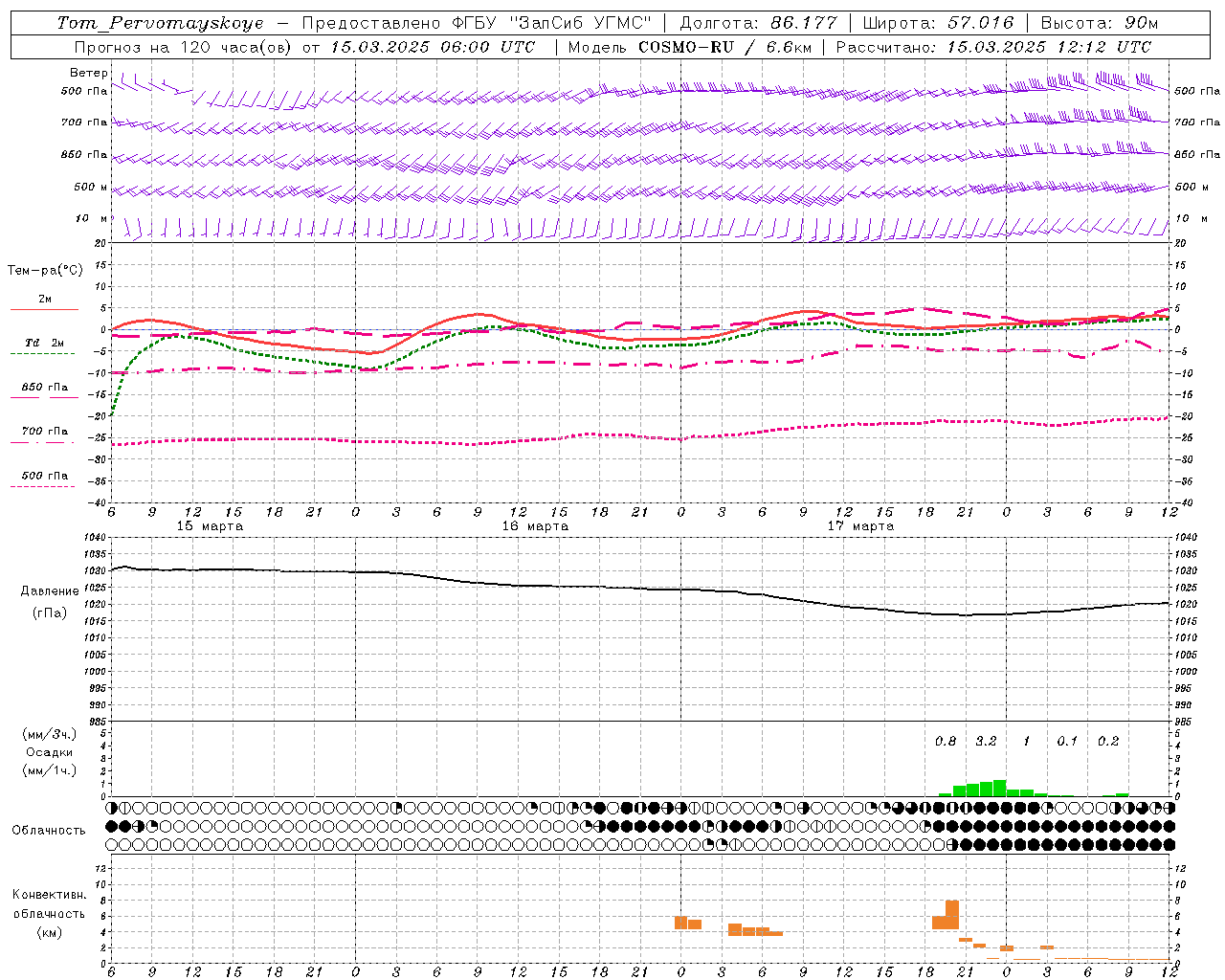The height and width of the screenshot is (980, 1225).
Task: Click the (мм/3ч.) precipitation unit label
Action: [49, 734]
